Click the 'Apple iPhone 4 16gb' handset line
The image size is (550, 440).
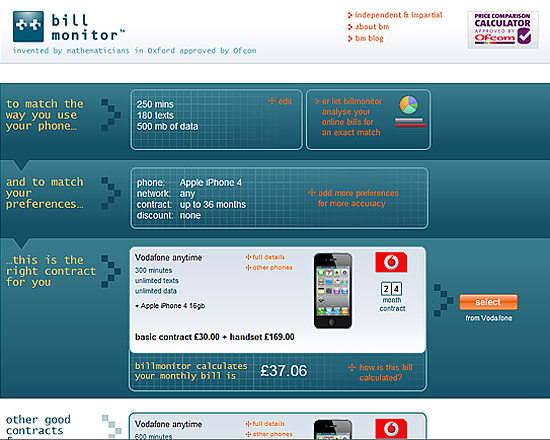tap(170, 306)
